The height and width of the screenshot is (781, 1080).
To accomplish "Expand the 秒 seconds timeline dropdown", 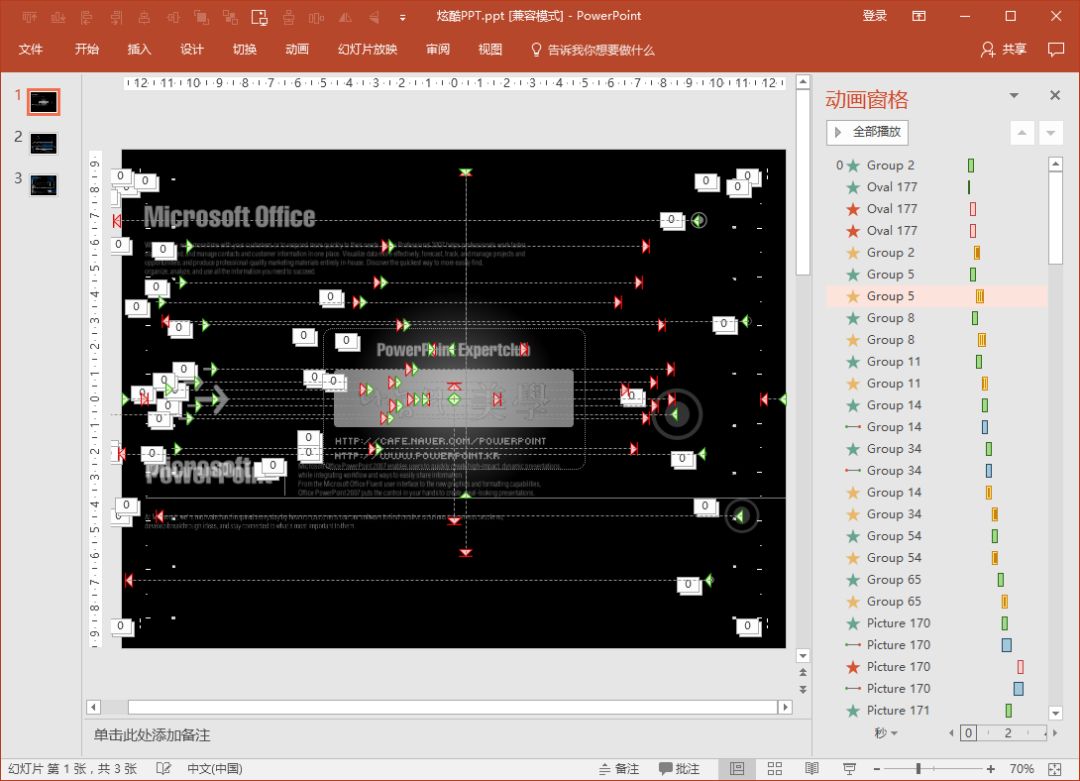I will [x=885, y=733].
